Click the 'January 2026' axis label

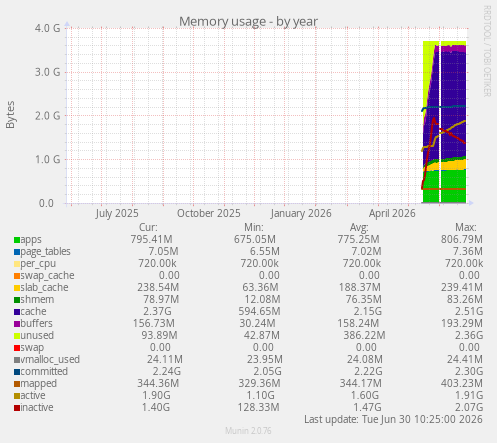pyautogui.click(x=301, y=213)
